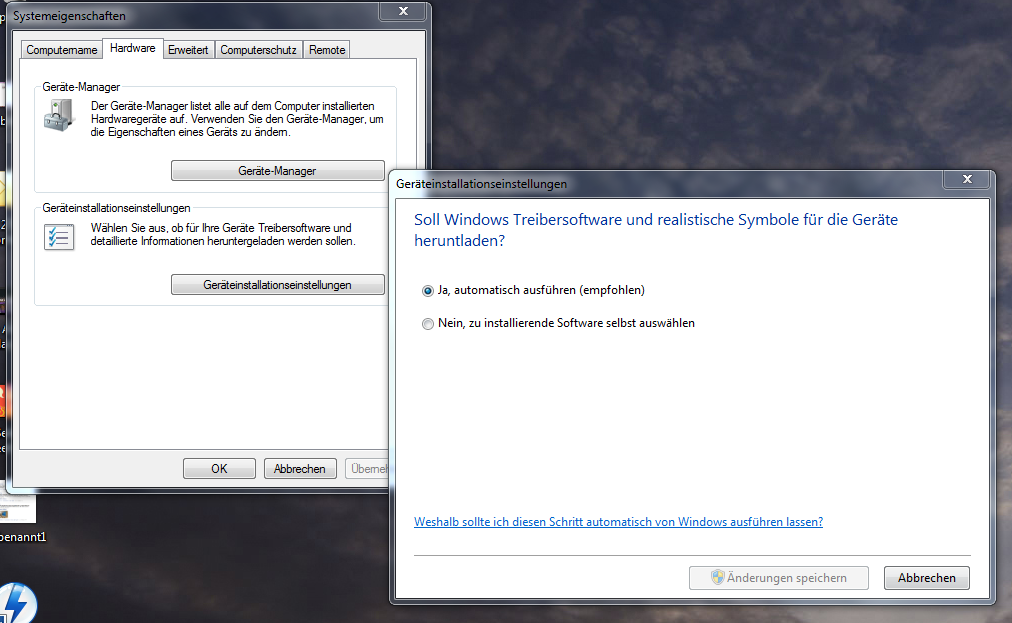Click Abbrechen in Systemeigenschaften window

(x=299, y=469)
